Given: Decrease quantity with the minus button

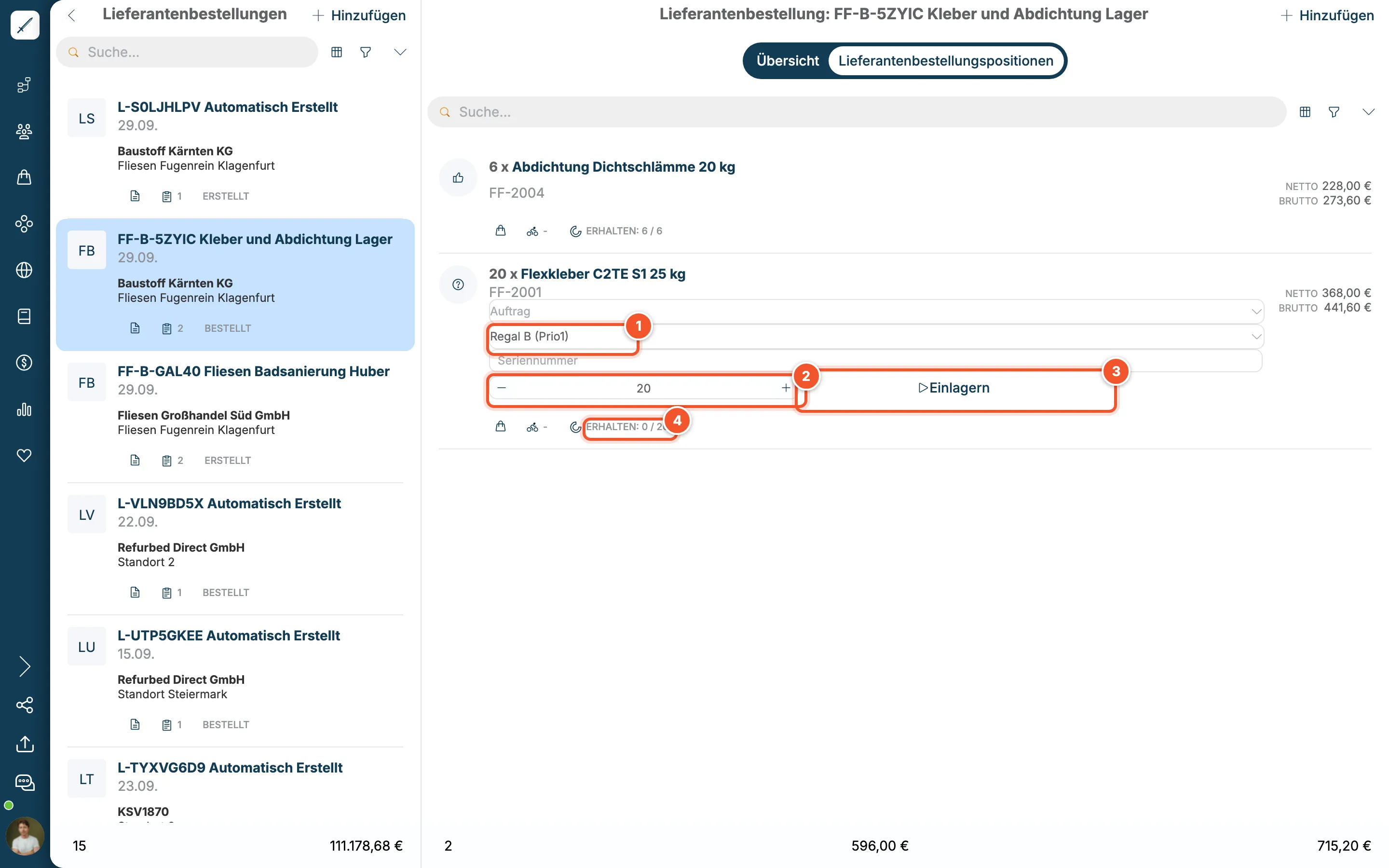Looking at the screenshot, I should point(502,388).
